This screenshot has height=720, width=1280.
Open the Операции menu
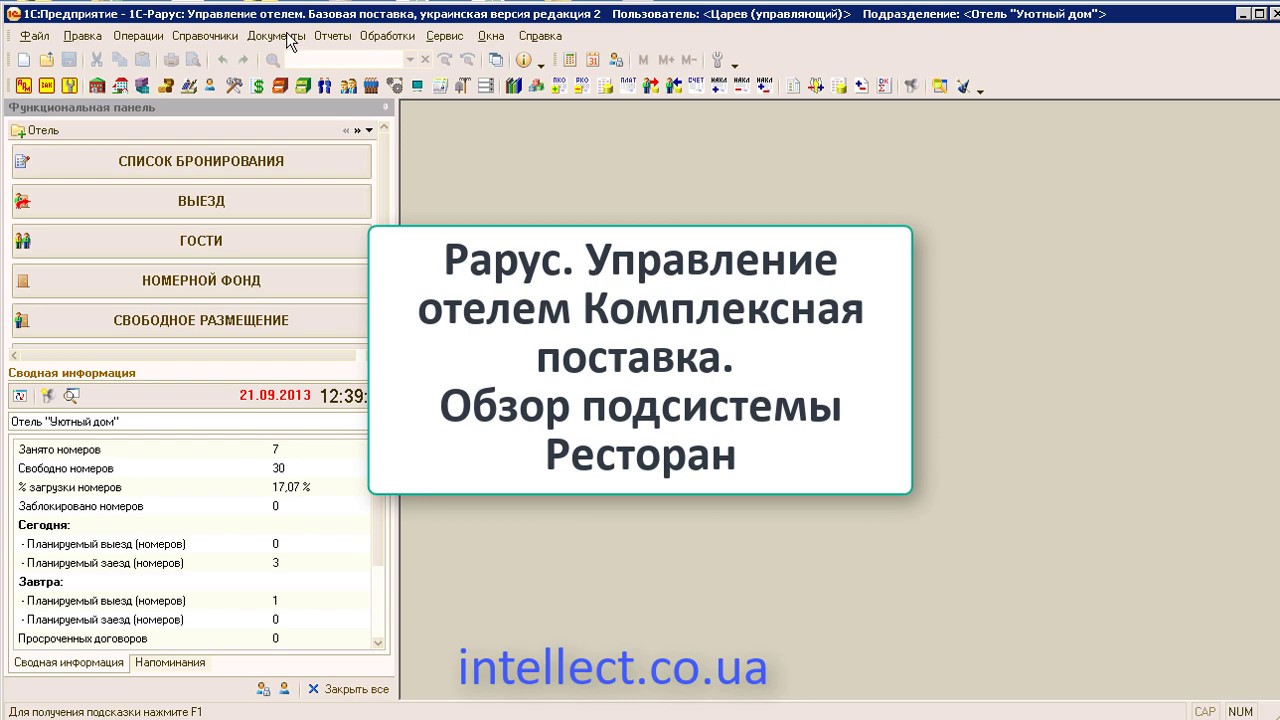point(138,36)
